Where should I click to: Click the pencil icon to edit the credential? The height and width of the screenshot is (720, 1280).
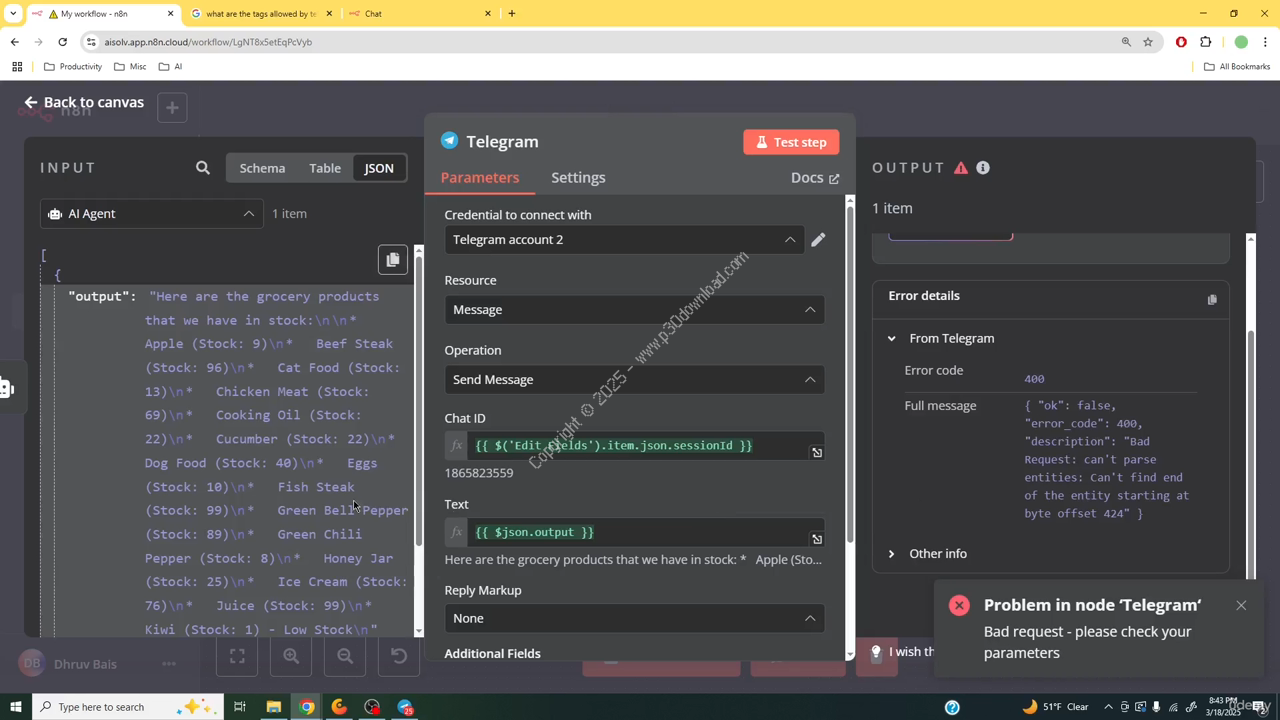click(818, 240)
